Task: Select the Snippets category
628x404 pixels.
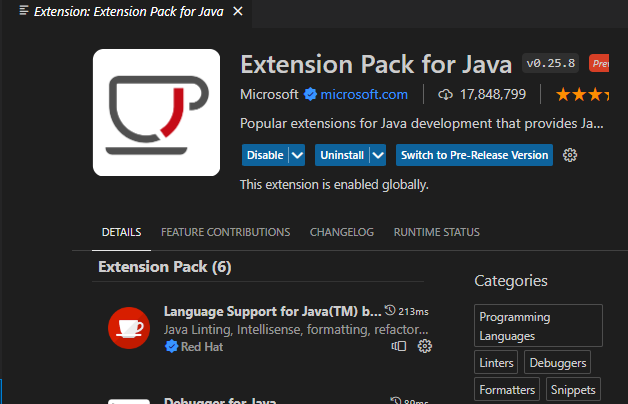Action: click(573, 390)
